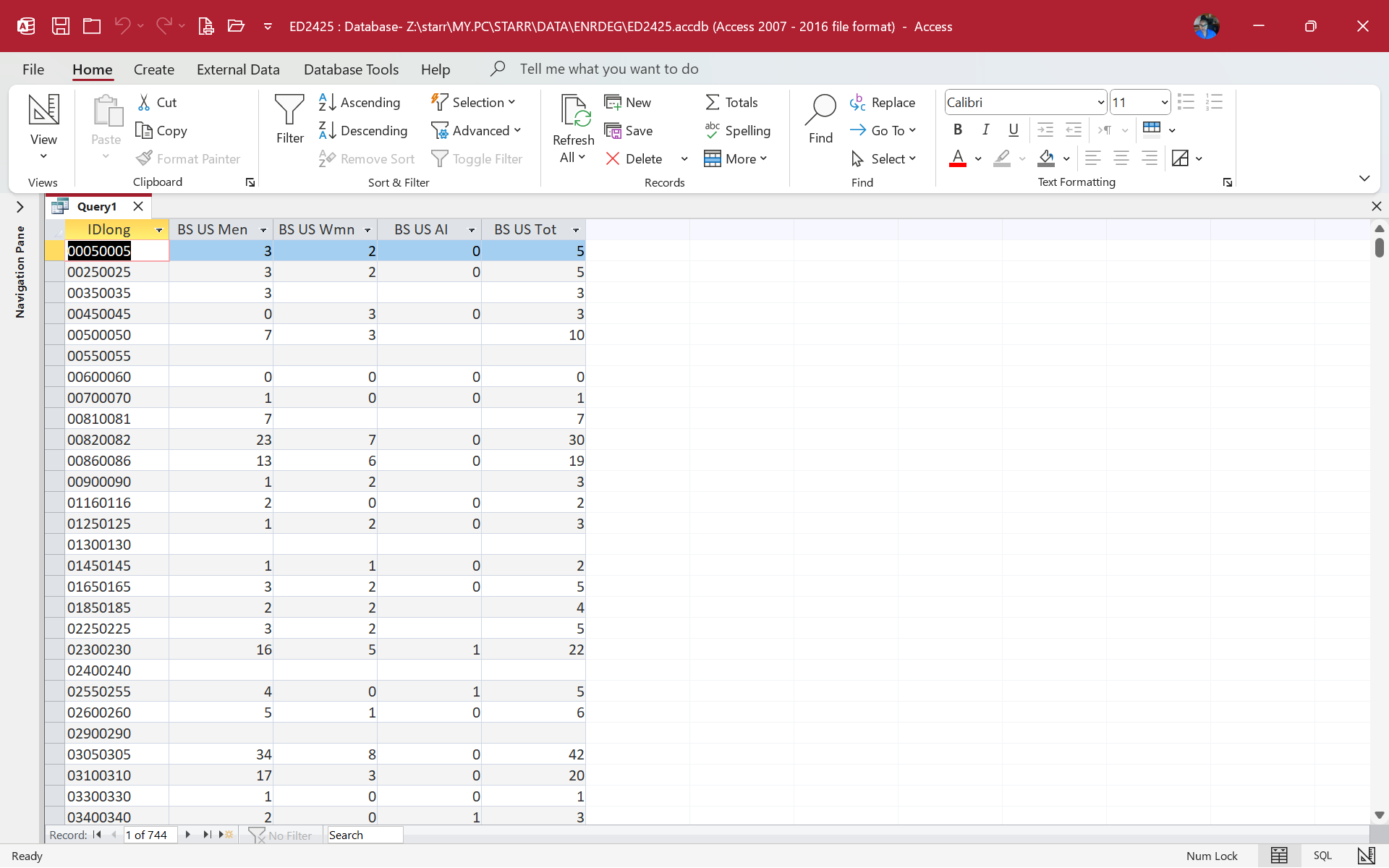Toggle Underline text formatting
This screenshot has height=868, width=1389.
(1014, 129)
